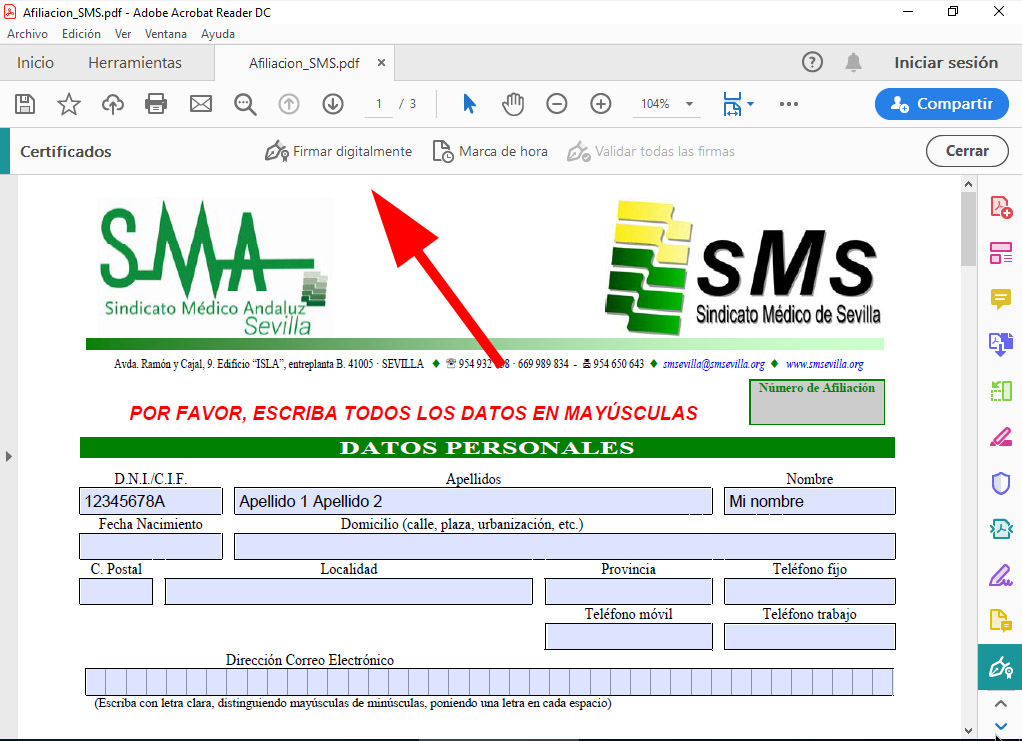Open the blue Export PDF tool in the sidebar

1001,343
